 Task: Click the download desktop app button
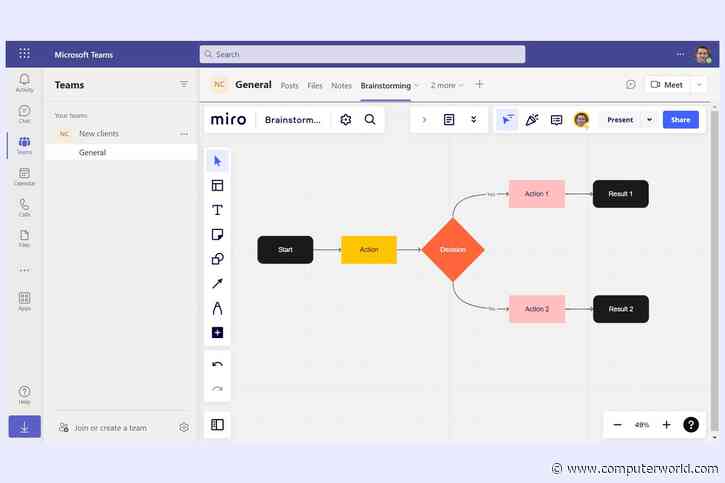click(25, 427)
